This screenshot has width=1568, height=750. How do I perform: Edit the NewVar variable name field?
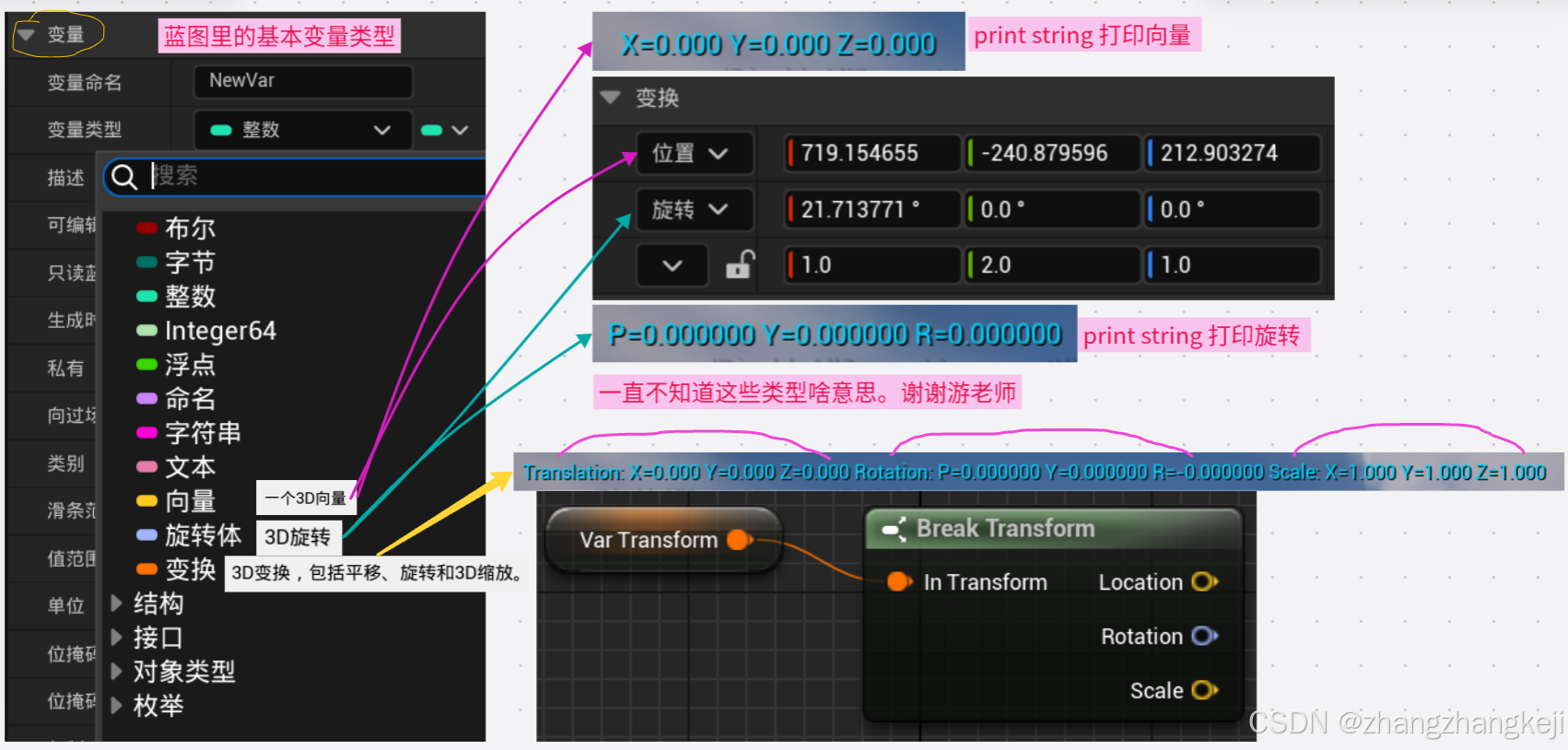click(303, 81)
